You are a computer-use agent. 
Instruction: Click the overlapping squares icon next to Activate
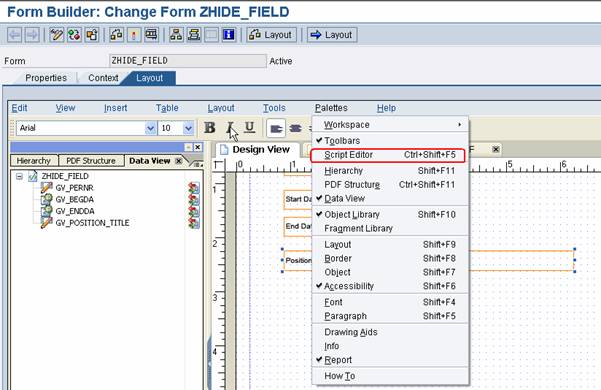(92, 35)
